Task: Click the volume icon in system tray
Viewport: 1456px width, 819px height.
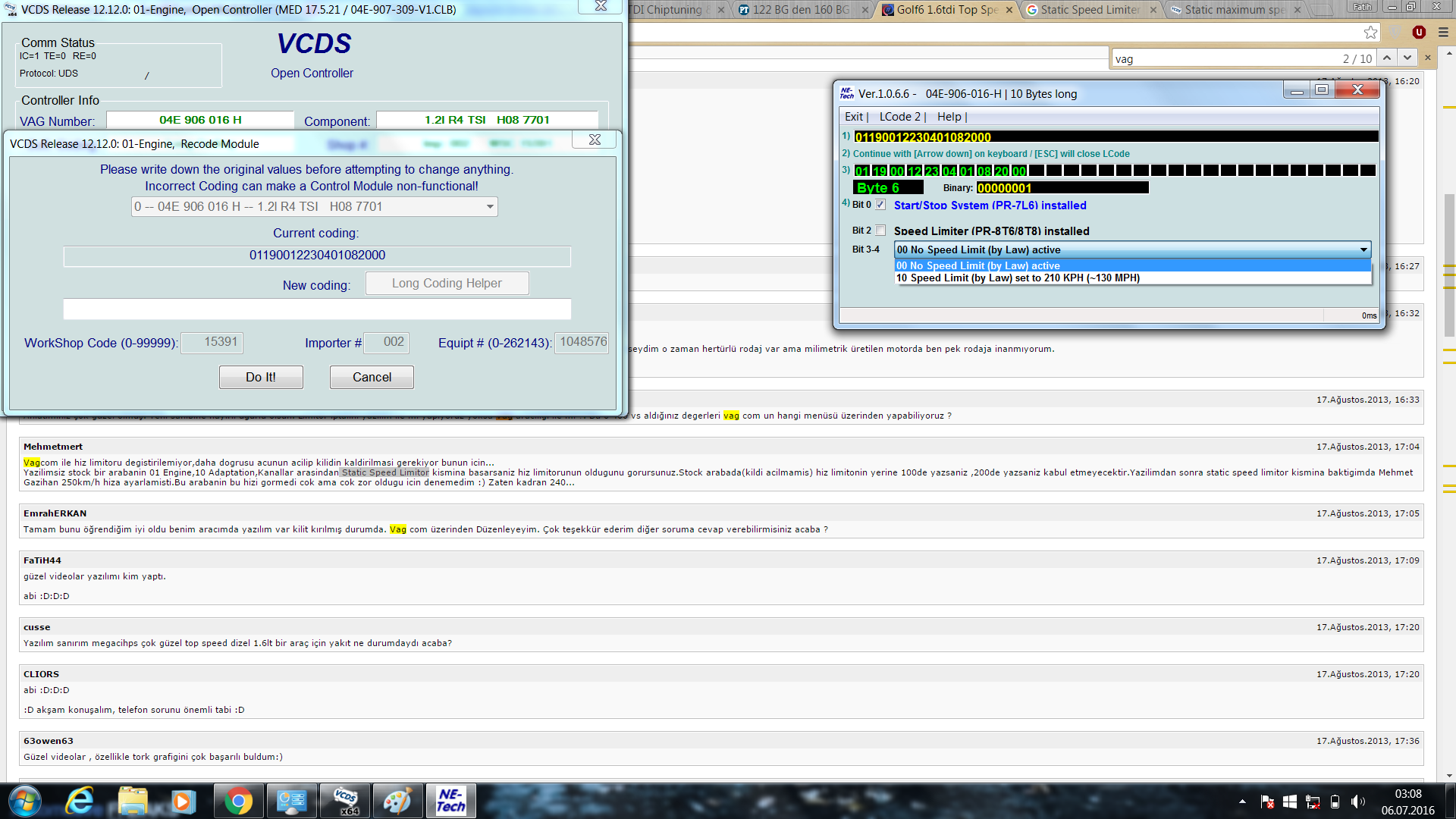Action: pyautogui.click(x=1357, y=802)
